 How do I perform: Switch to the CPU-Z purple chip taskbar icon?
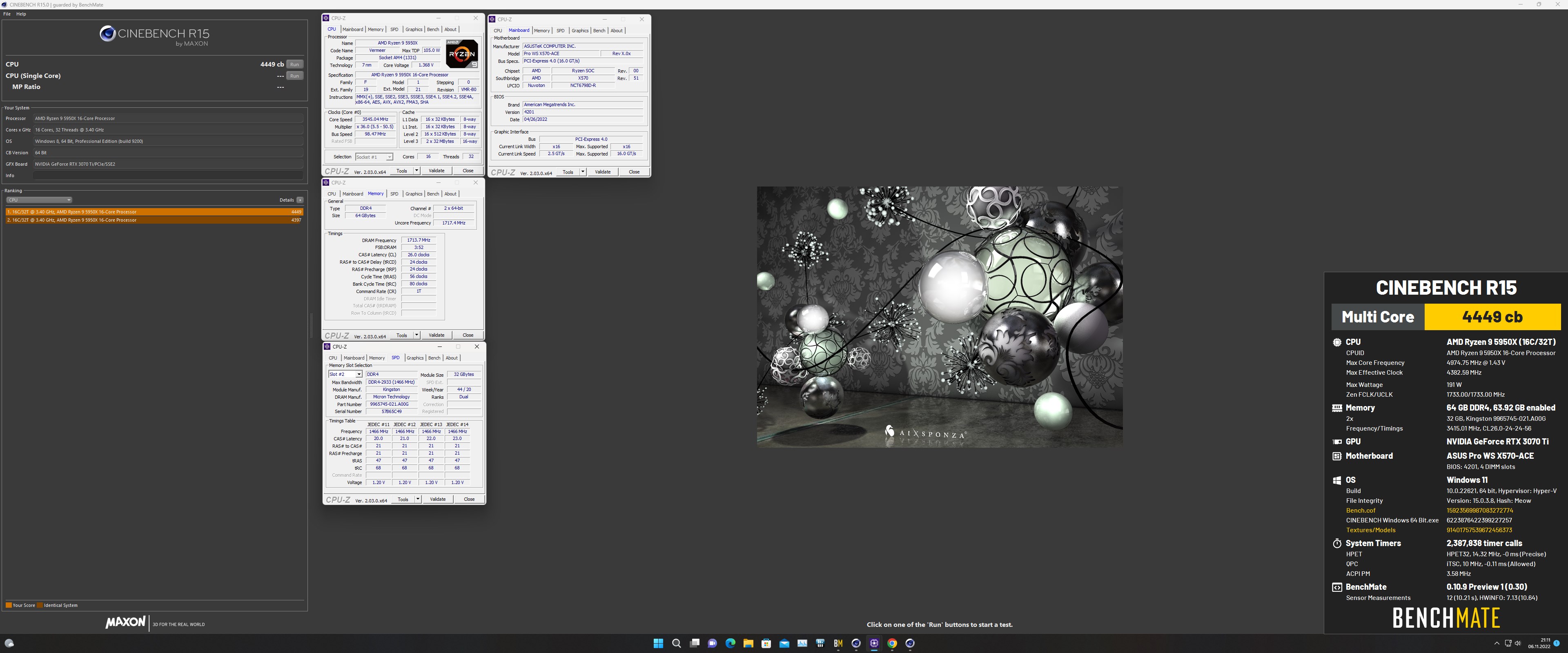tap(874, 643)
